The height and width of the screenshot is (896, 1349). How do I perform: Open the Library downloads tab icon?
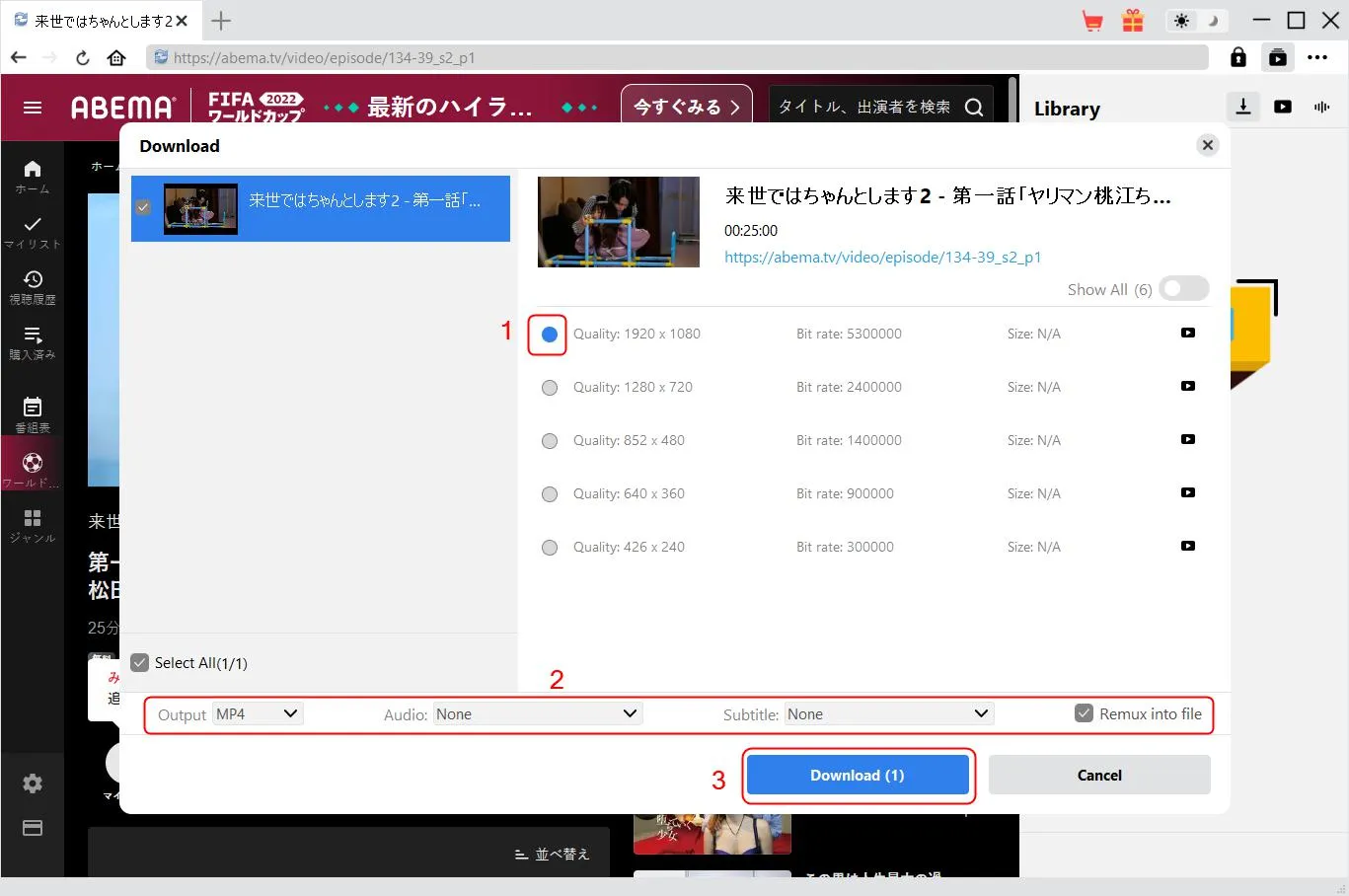point(1243,107)
